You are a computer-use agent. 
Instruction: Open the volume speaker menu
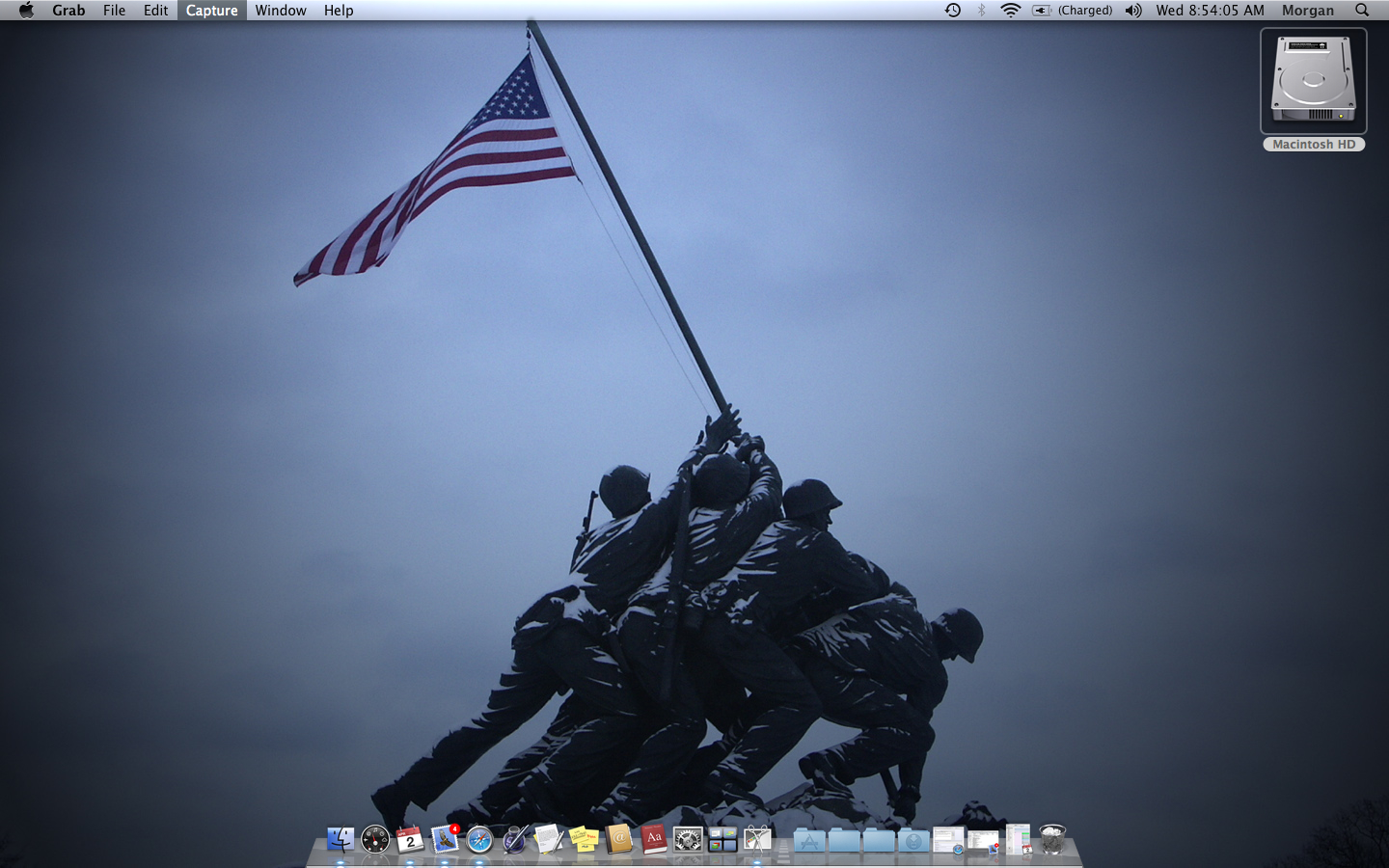pyautogui.click(x=1134, y=10)
